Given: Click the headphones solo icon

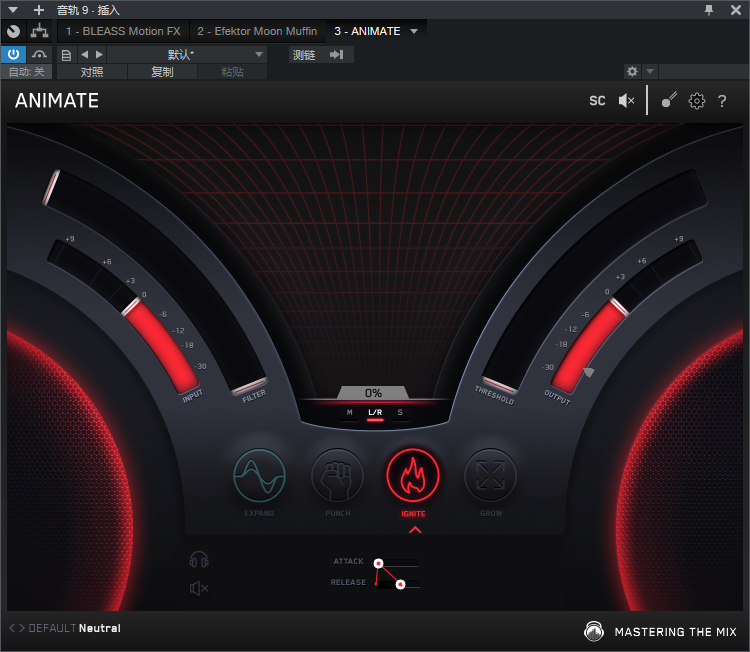Looking at the screenshot, I should tap(199, 560).
